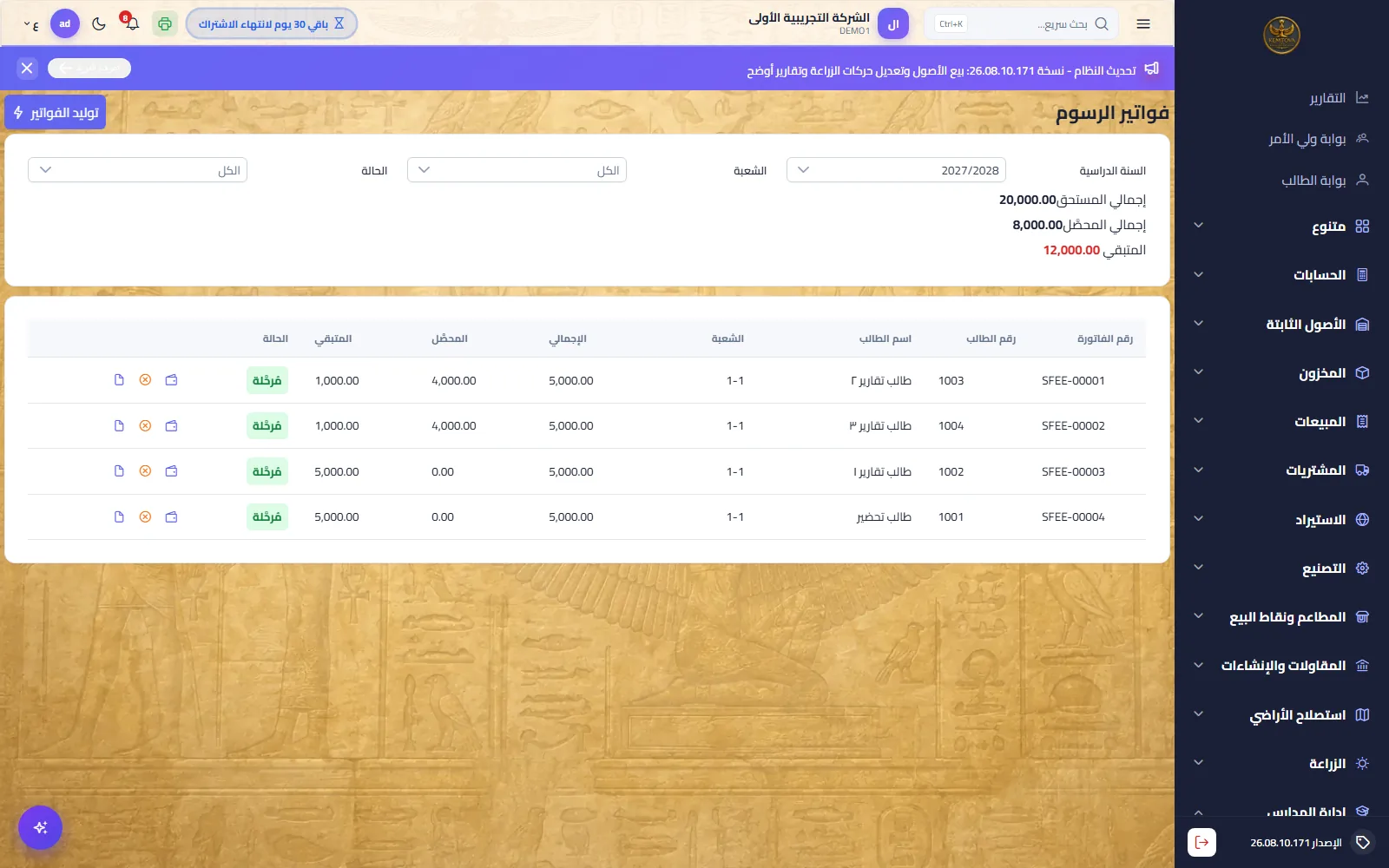Expand the الزراعة sidebar section
Screen dimensions: 1389x868
[x=1281, y=763]
